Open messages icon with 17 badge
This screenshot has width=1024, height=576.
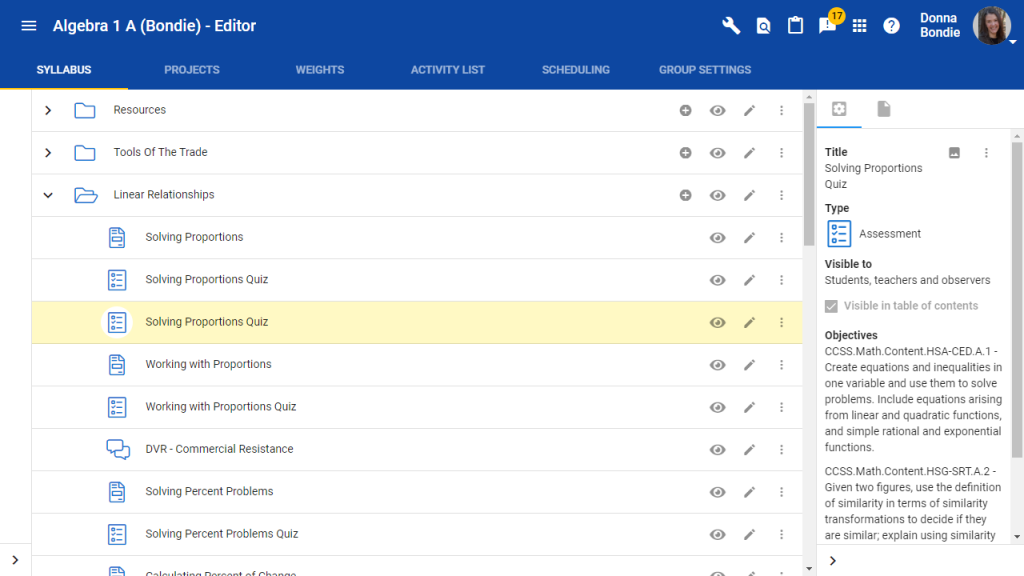[827, 26]
